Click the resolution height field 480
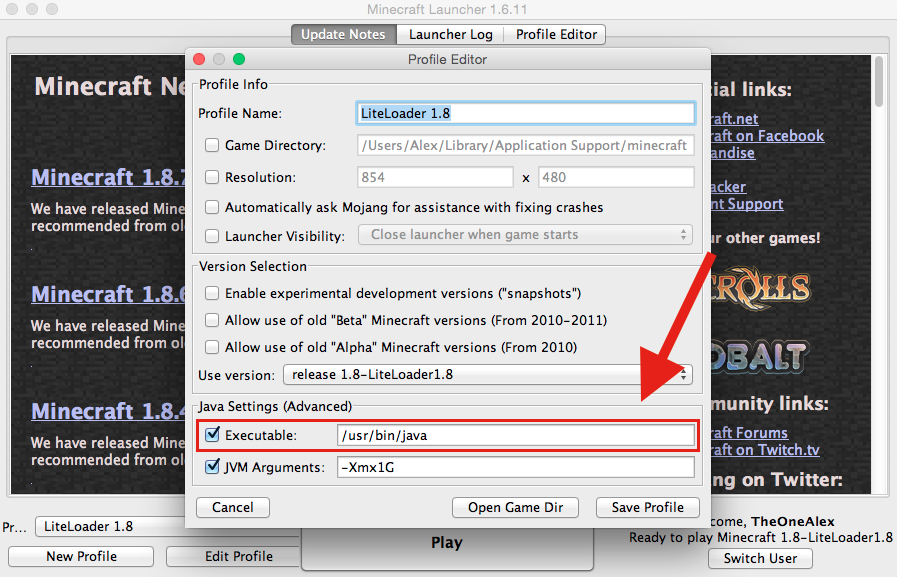The image size is (897, 577). [616, 177]
